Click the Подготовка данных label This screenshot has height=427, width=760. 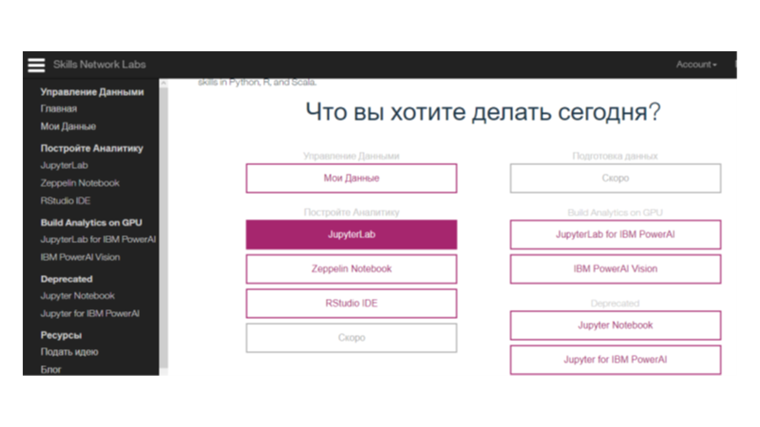point(615,156)
